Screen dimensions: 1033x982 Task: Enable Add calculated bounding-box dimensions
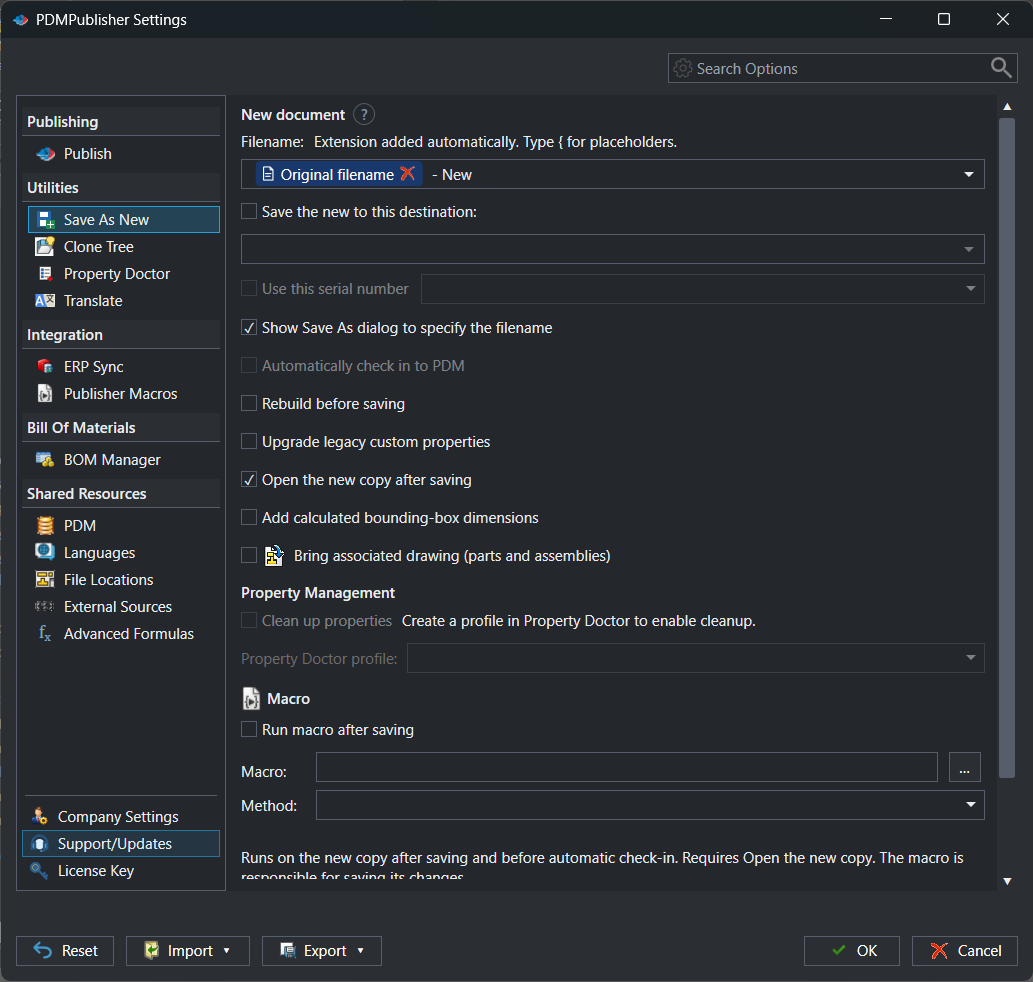pos(249,518)
